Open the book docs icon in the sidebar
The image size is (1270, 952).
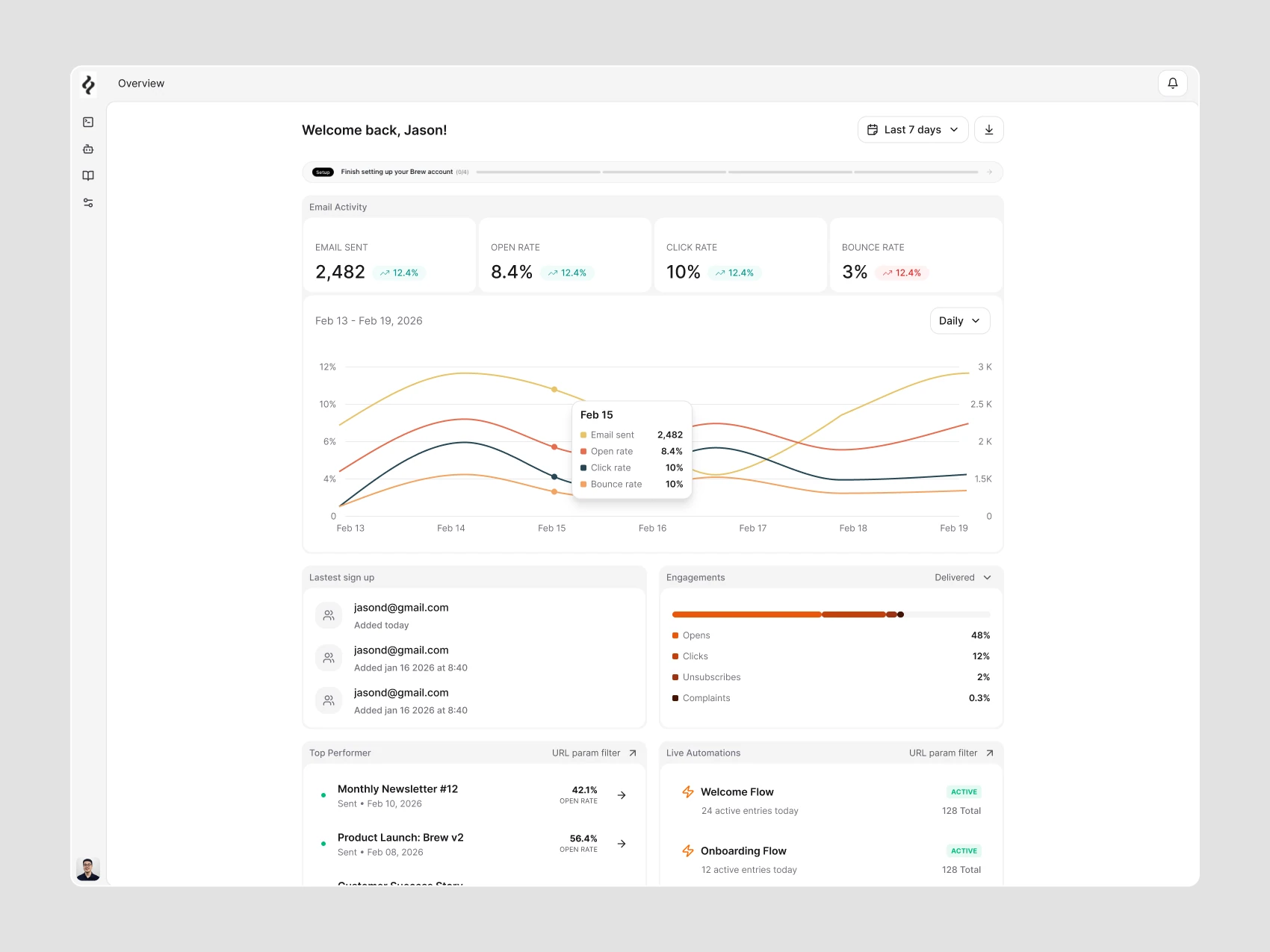click(x=88, y=175)
